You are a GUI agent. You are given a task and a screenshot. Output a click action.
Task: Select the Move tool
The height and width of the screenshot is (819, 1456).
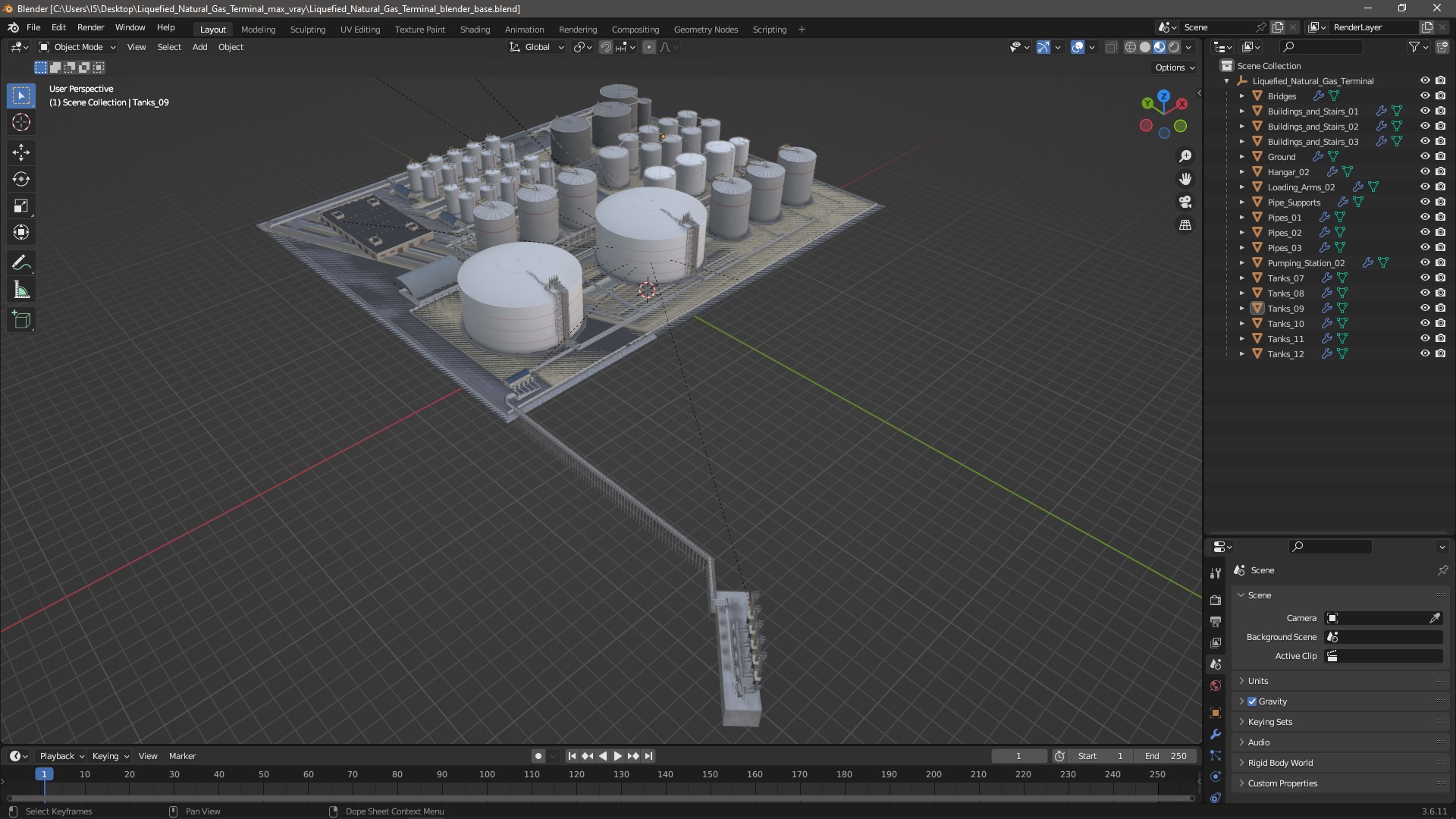point(21,152)
